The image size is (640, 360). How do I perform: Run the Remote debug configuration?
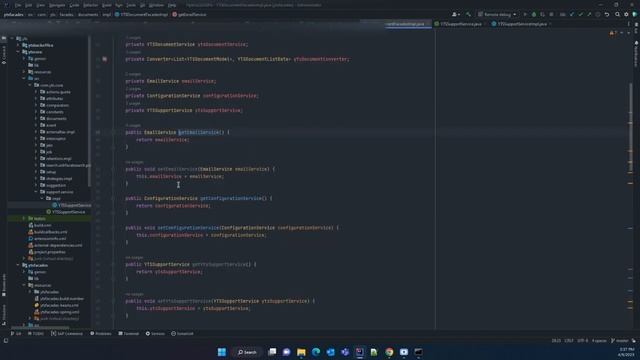(525, 14)
